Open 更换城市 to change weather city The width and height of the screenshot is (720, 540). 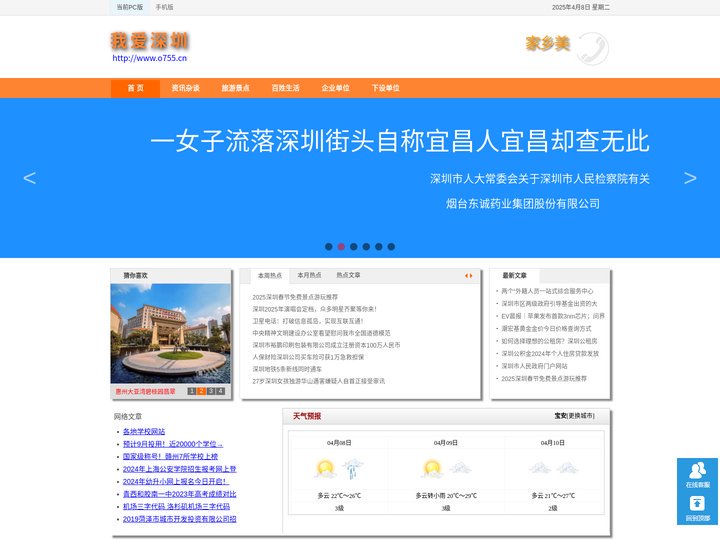[x=580, y=416]
